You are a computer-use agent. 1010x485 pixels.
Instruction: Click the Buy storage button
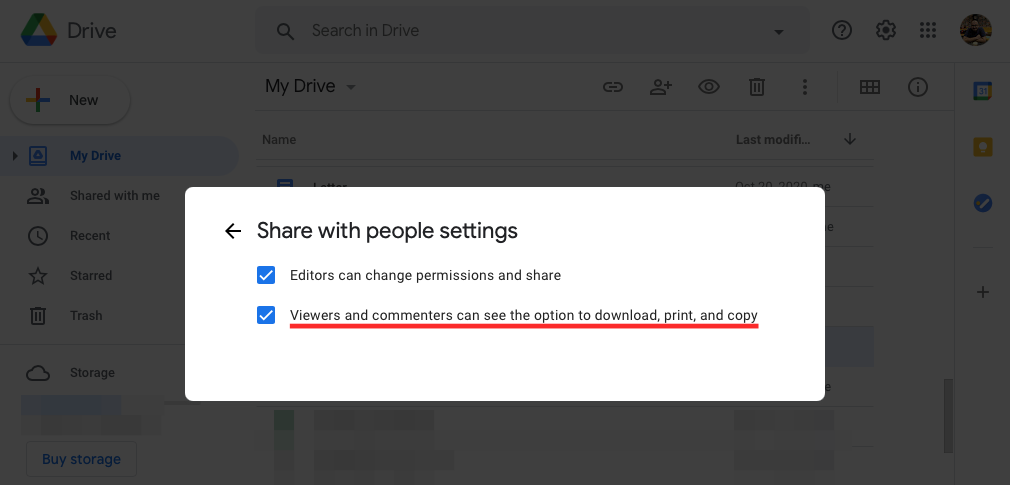pyautogui.click(x=81, y=459)
